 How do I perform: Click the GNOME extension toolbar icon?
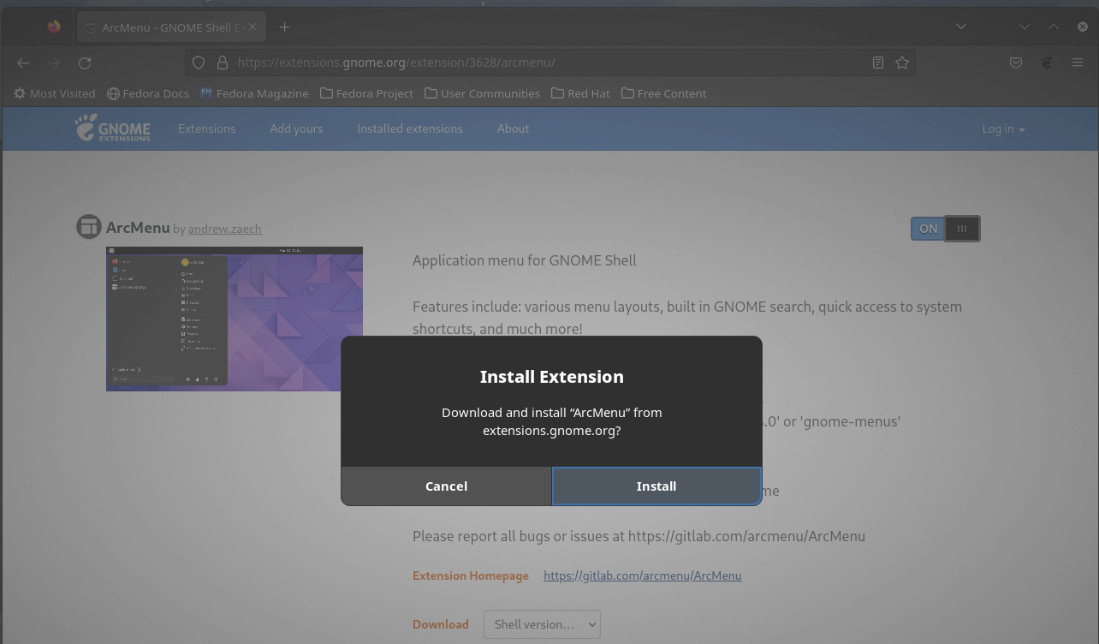coord(1046,62)
